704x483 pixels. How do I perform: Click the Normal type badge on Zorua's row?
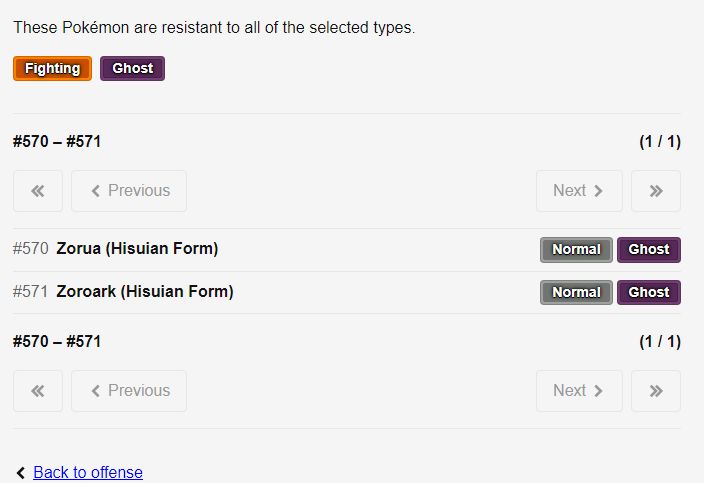pyautogui.click(x=576, y=249)
